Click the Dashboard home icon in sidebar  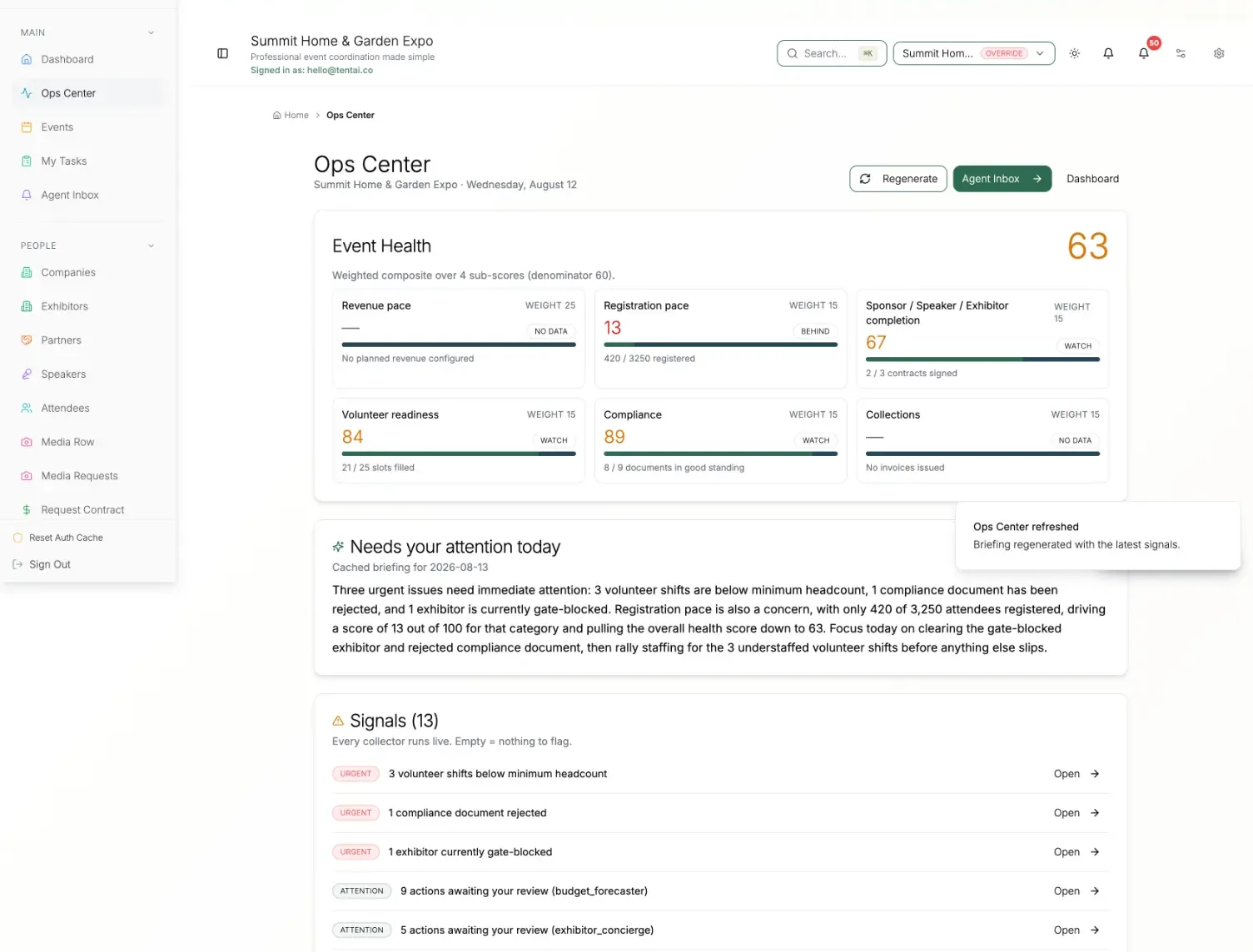pos(27,59)
